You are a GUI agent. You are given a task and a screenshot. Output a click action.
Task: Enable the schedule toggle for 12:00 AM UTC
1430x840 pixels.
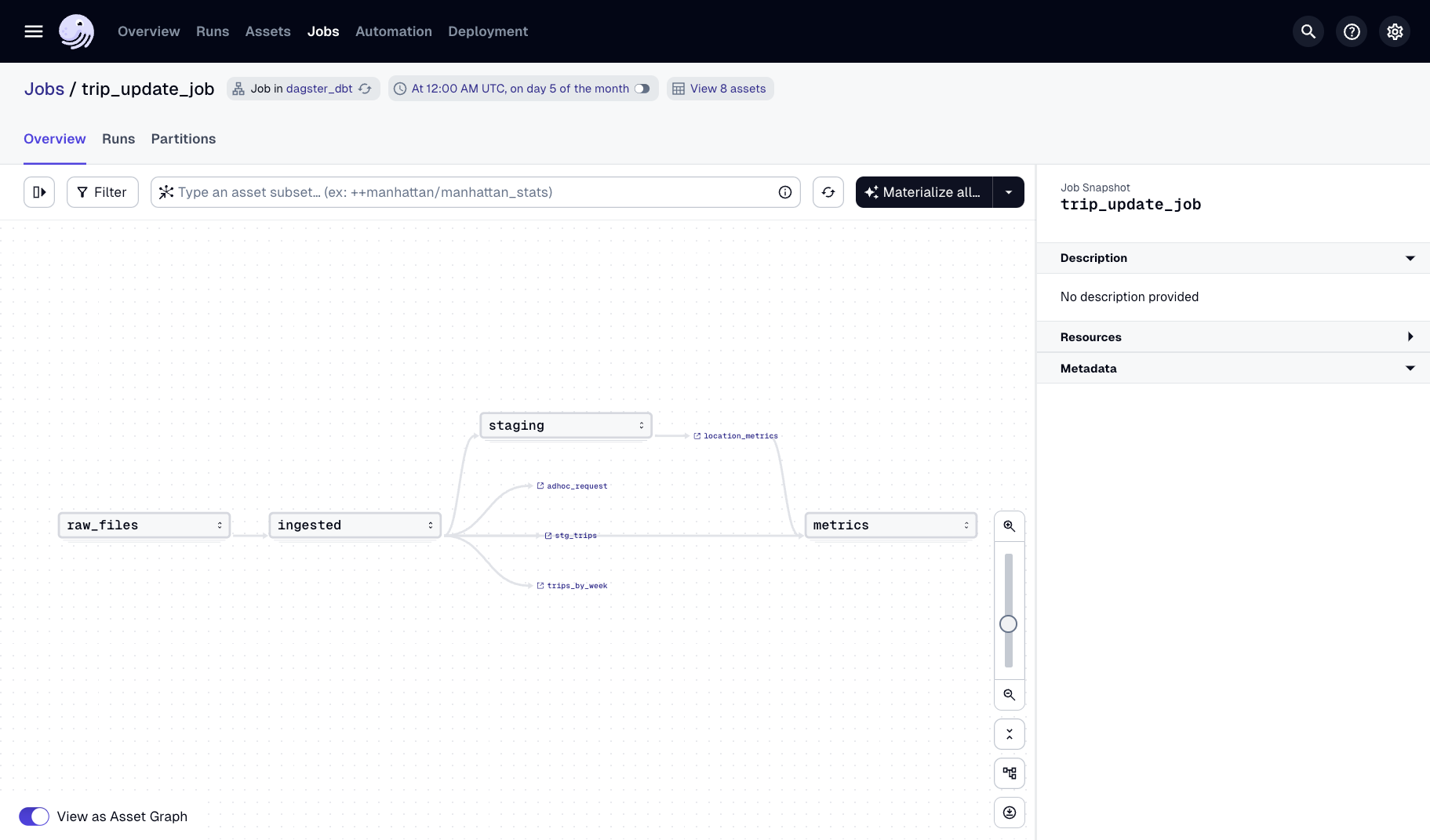(x=643, y=89)
